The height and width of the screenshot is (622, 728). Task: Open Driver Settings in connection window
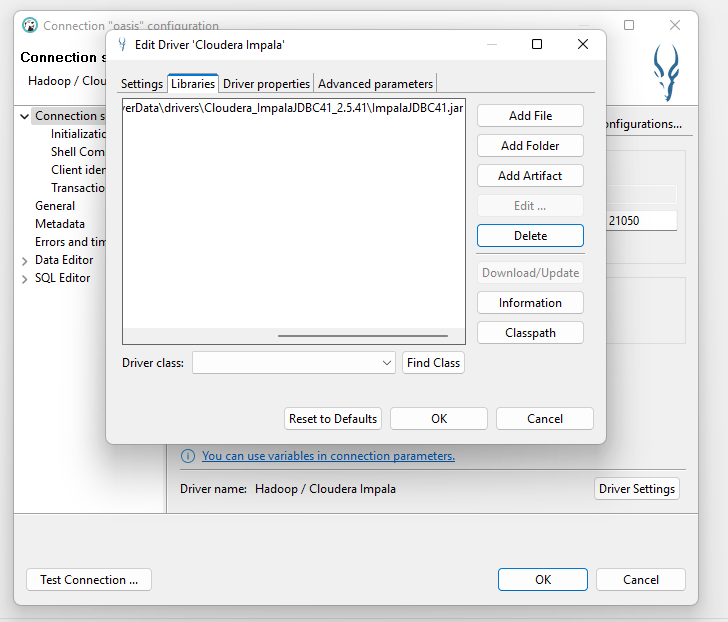click(x=637, y=489)
